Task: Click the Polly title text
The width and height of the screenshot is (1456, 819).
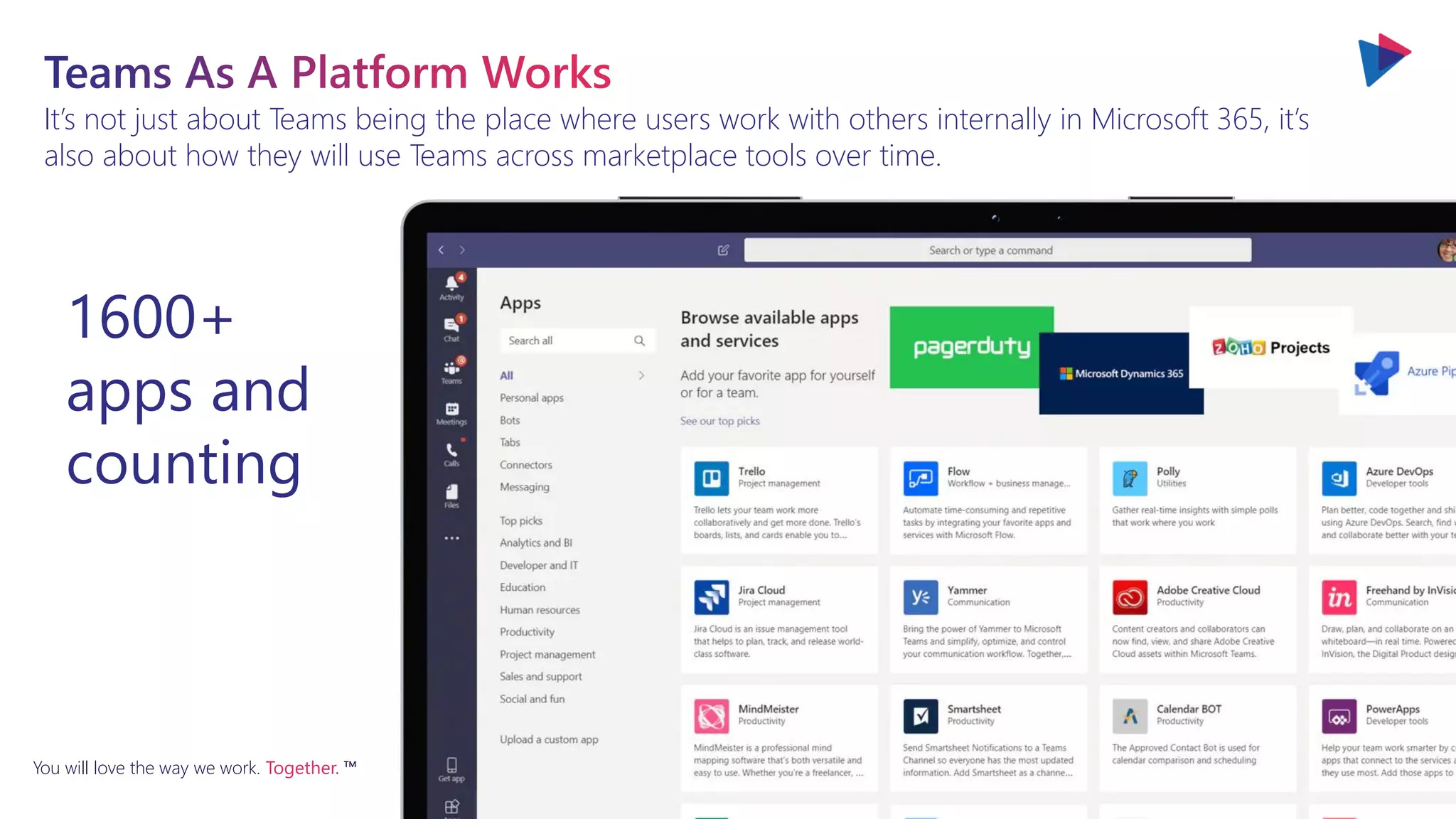Action: point(1168,471)
